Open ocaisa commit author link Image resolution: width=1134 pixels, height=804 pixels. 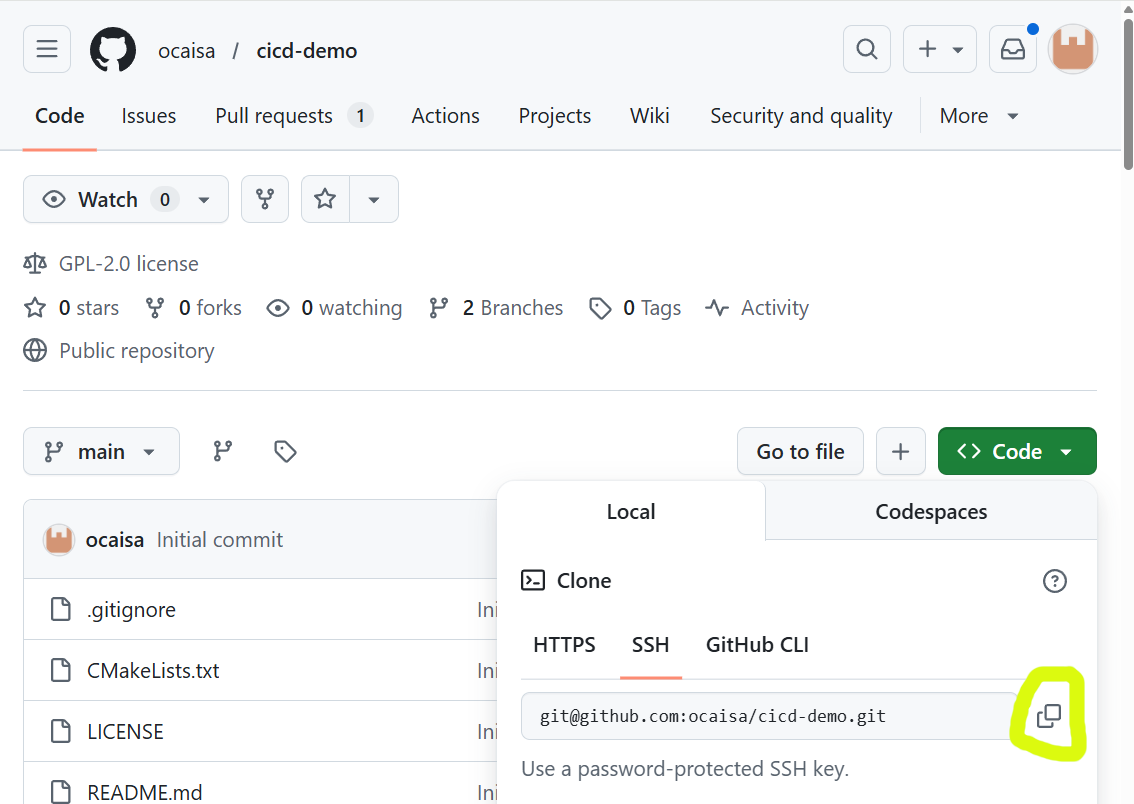pos(114,540)
